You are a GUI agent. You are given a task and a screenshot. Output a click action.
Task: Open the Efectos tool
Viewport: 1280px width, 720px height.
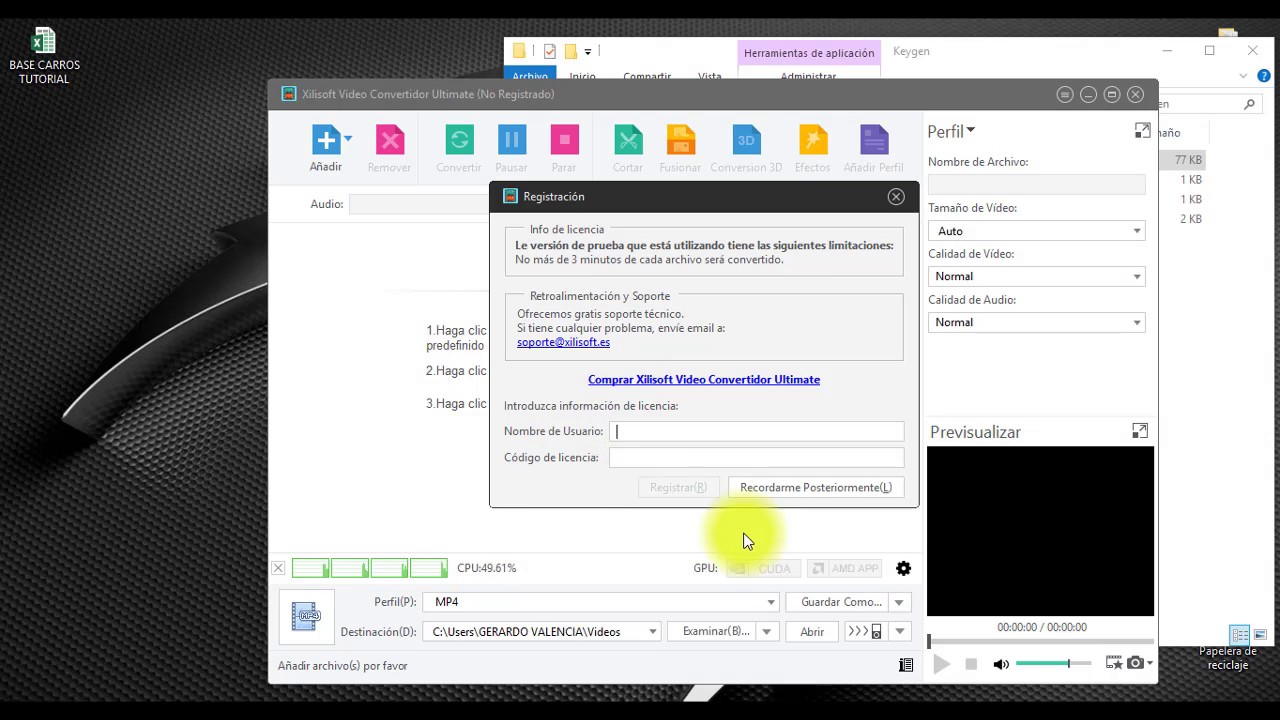(x=812, y=140)
